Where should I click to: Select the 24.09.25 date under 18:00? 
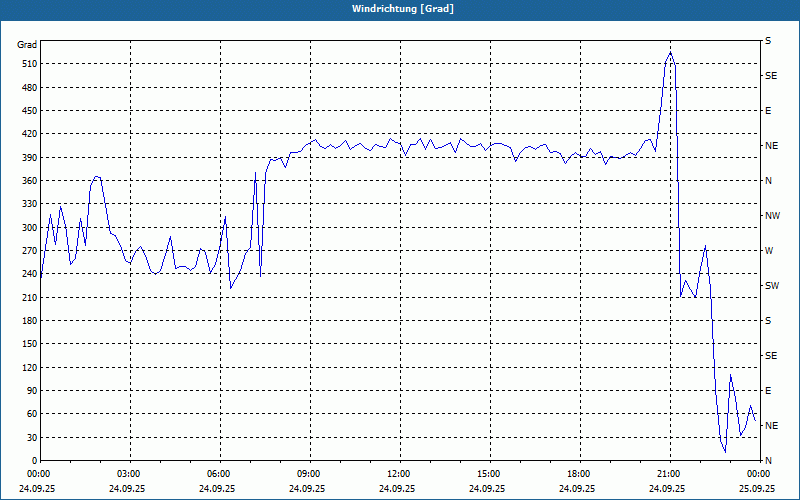coord(577,488)
